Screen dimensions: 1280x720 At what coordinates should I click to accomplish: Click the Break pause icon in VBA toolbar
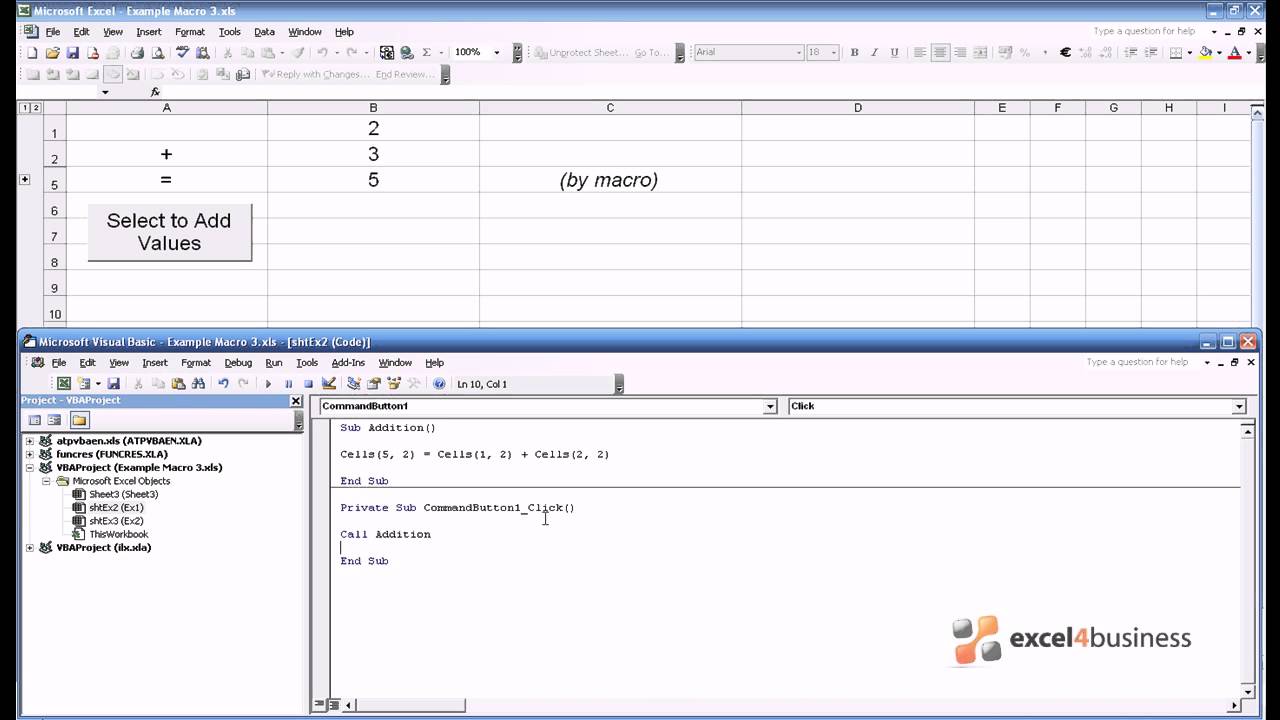(x=288, y=384)
